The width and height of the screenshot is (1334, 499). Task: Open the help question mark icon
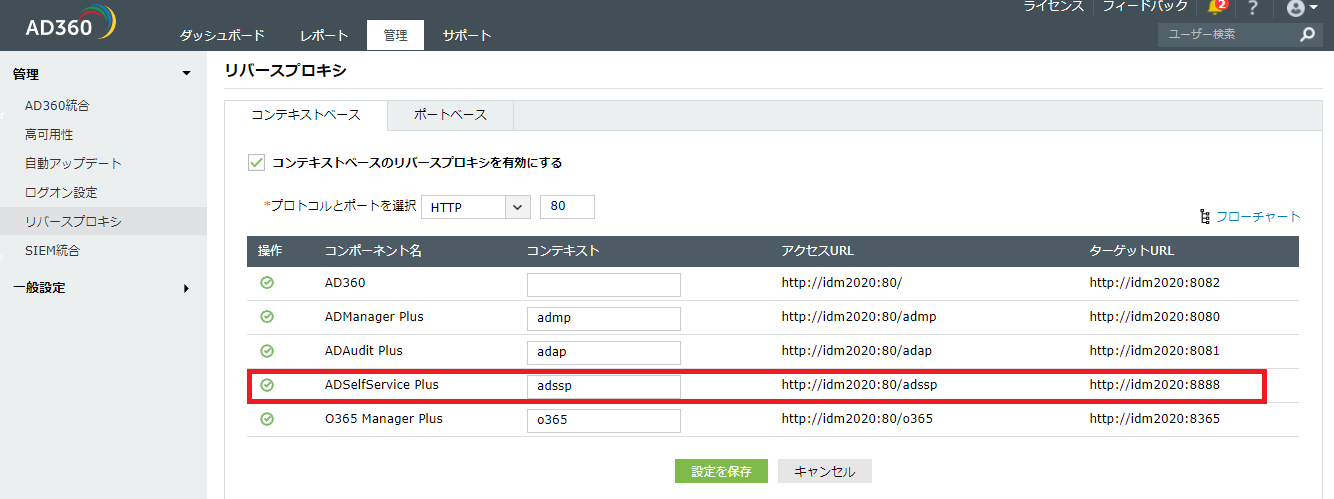coord(1252,8)
